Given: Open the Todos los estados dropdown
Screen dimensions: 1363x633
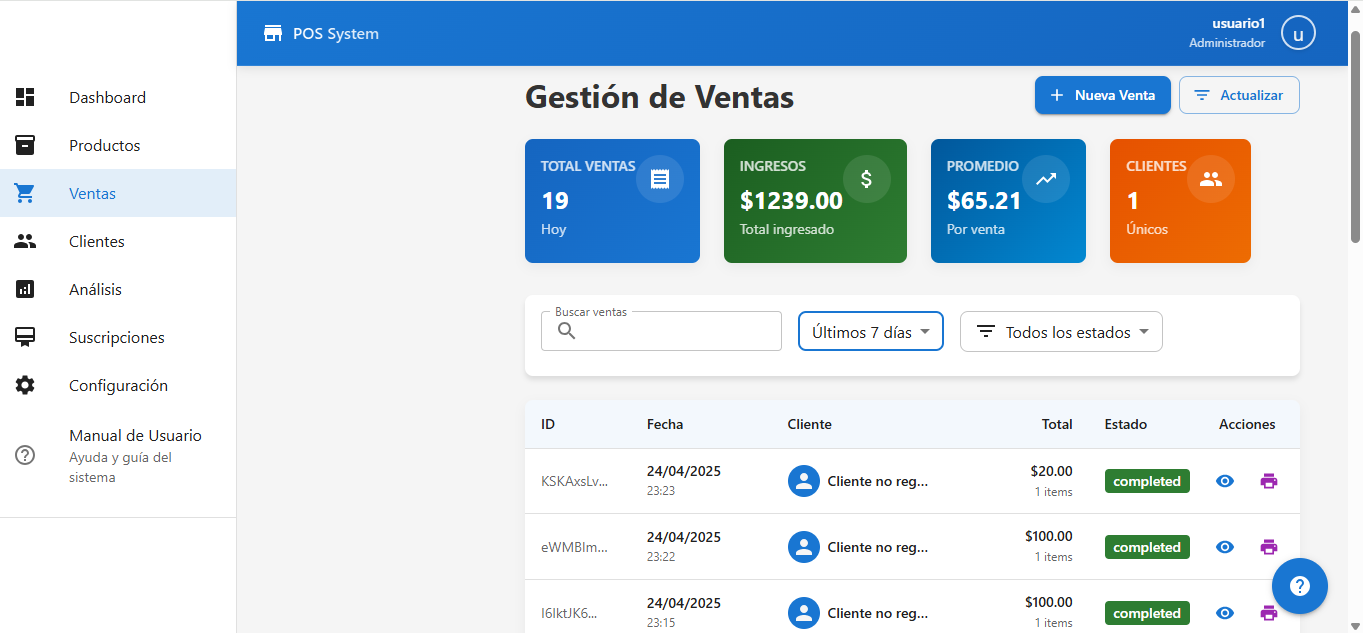Looking at the screenshot, I should (1061, 332).
